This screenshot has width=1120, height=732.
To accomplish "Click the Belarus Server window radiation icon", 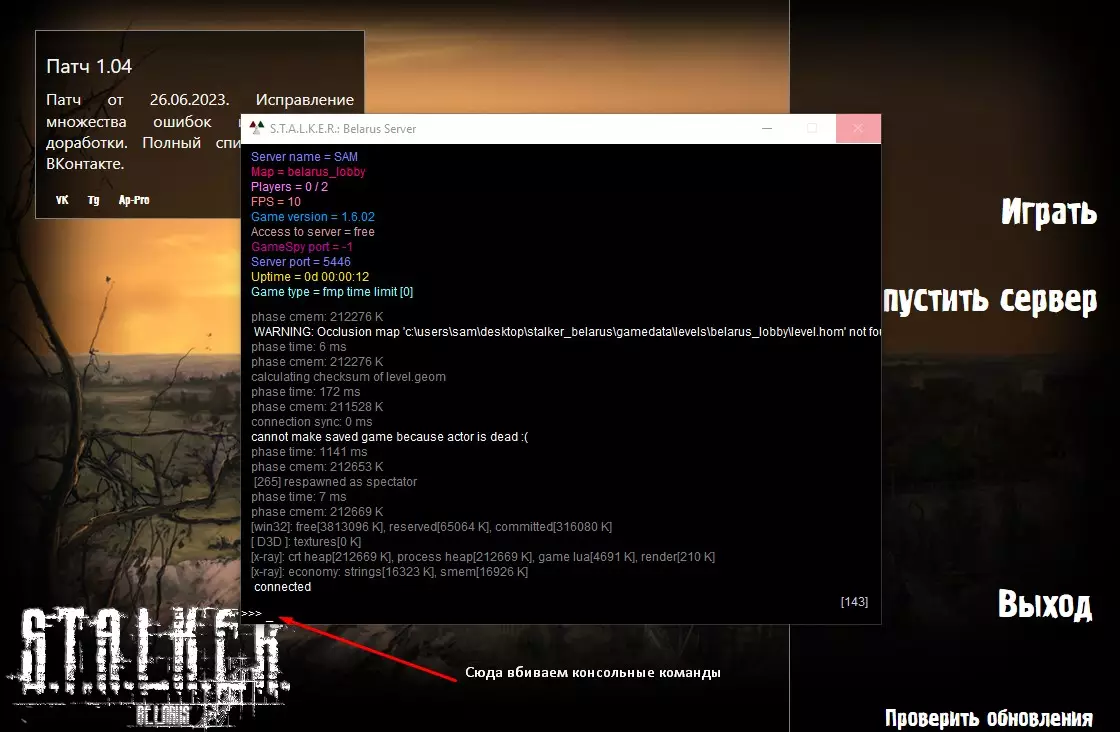I will point(256,128).
